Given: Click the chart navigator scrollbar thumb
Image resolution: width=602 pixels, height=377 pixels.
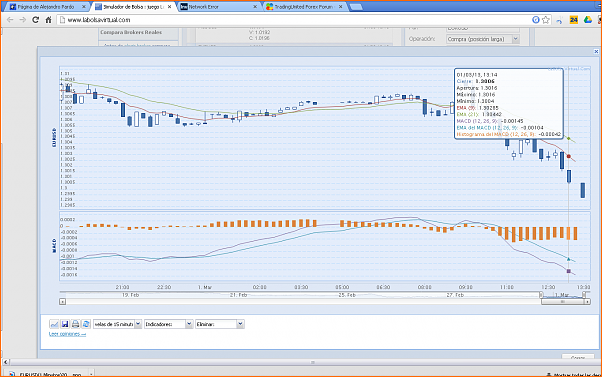Looking at the screenshot, I should 563,302.
